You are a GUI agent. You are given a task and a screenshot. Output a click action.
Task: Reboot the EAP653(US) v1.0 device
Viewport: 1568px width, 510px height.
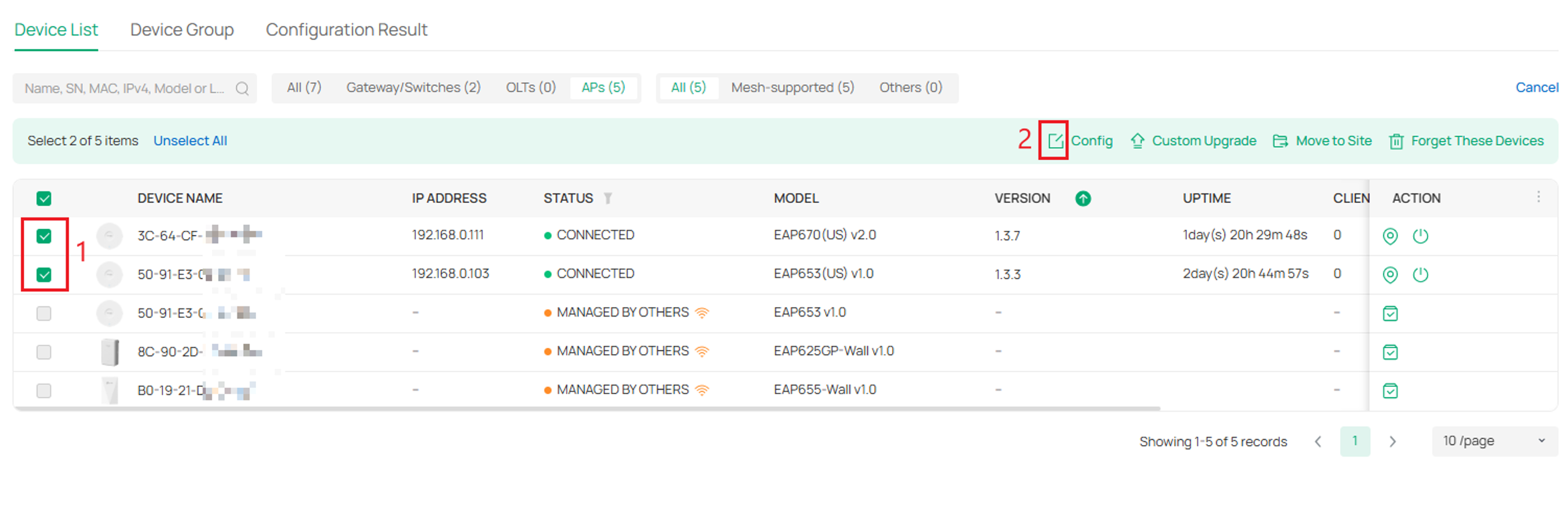pos(1421,274)
